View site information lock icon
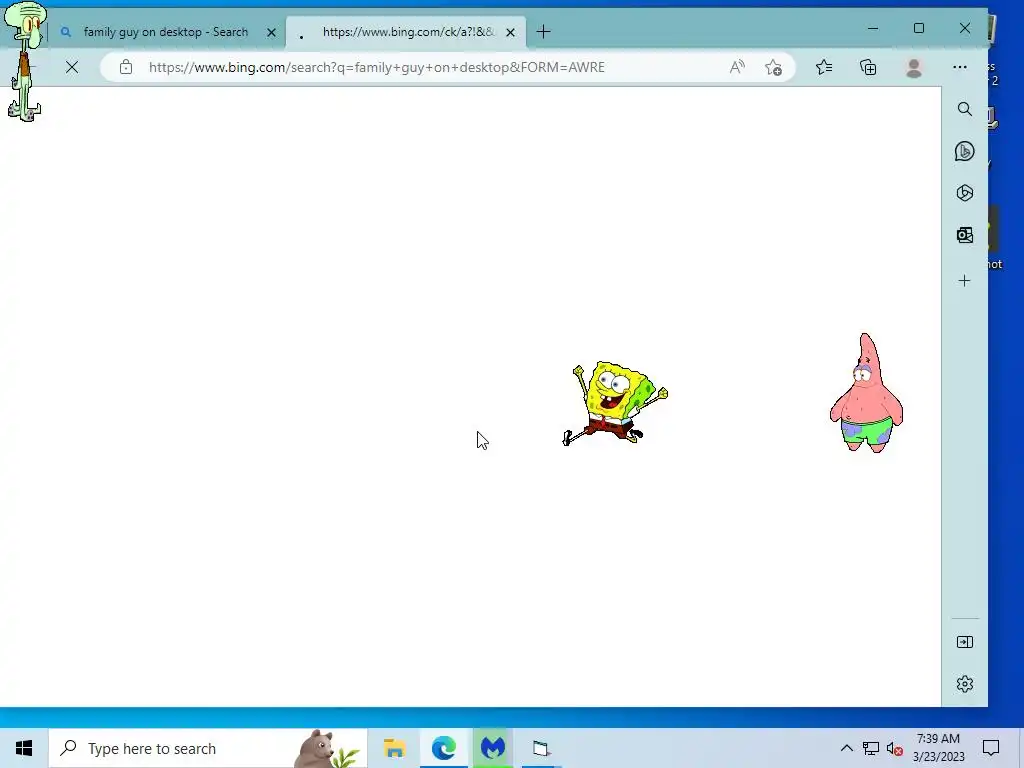 coord(126,67)
